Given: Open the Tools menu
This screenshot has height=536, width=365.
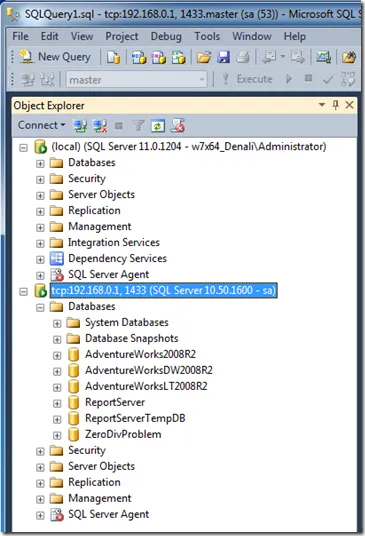Looking at the screenshot, I should pos(207,36).
